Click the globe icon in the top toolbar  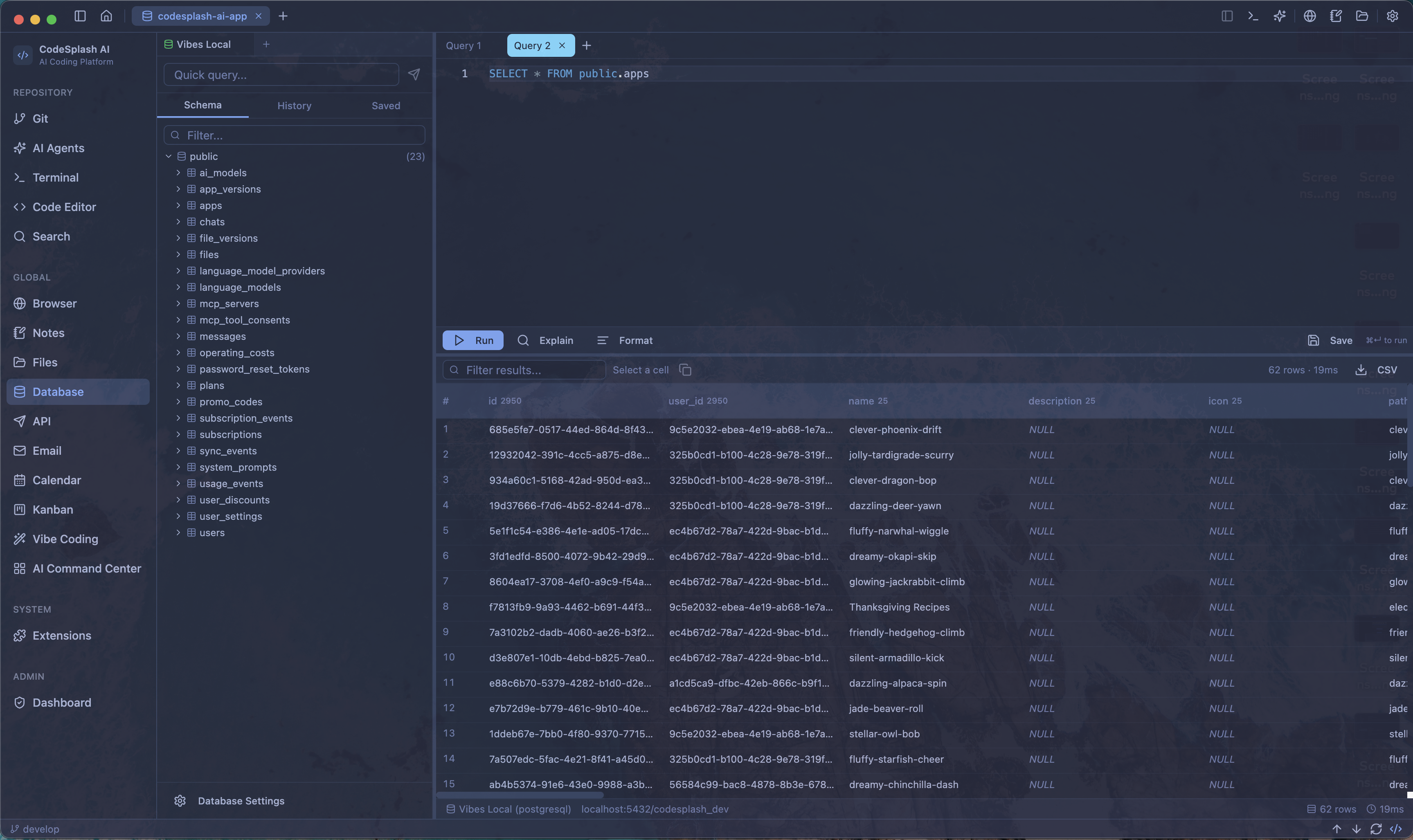pos(1309,16)
